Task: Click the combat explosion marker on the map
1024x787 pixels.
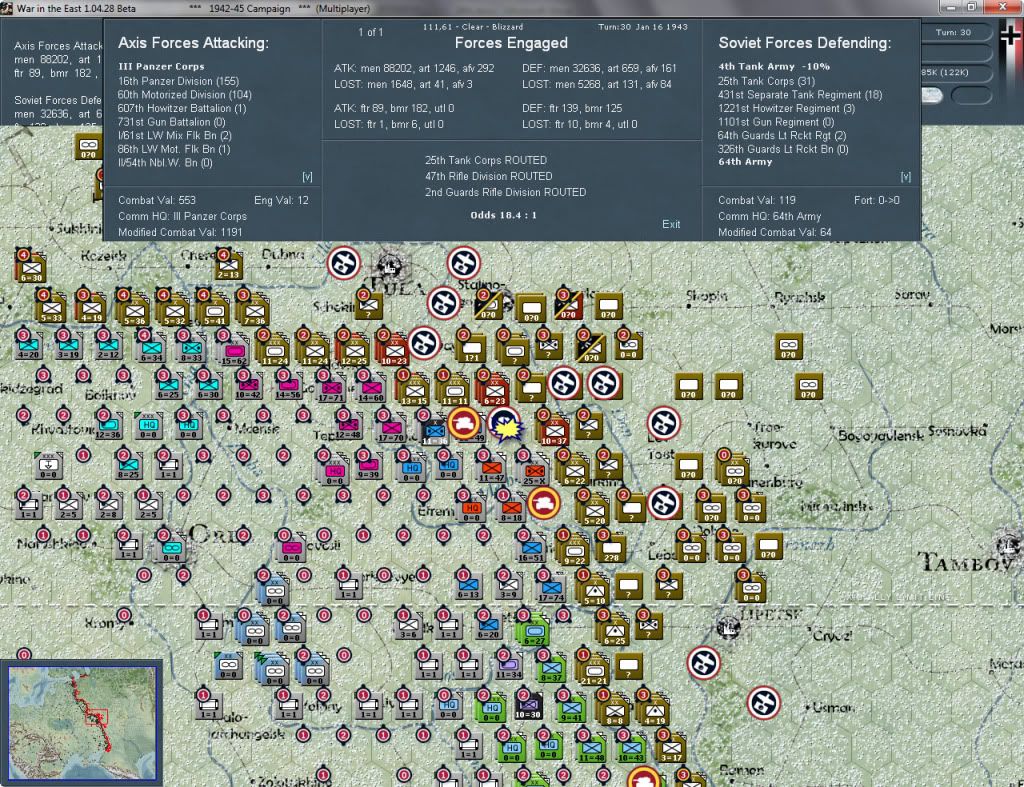Action: 504,425
